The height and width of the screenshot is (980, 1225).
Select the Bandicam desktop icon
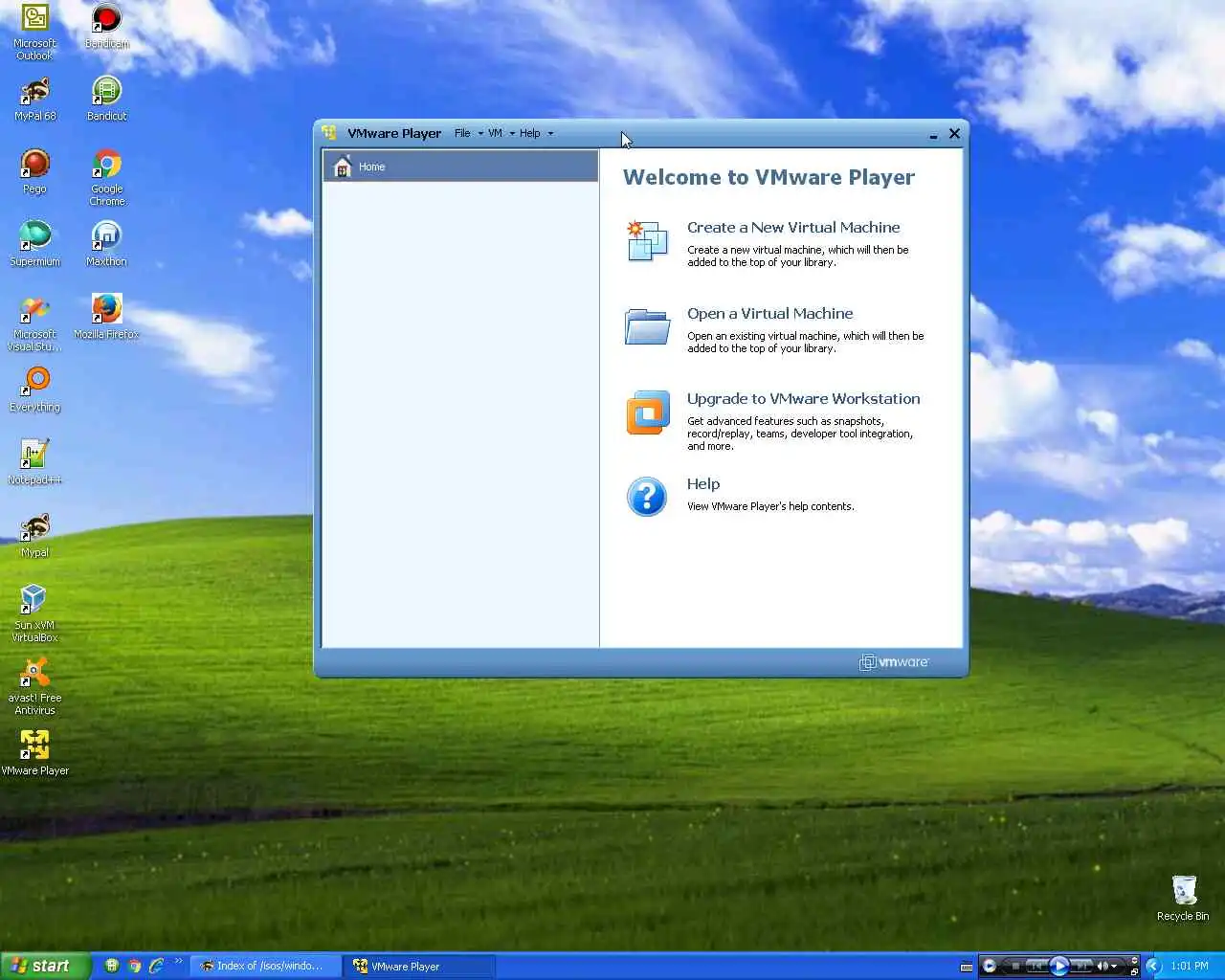(x=106, y=27)
